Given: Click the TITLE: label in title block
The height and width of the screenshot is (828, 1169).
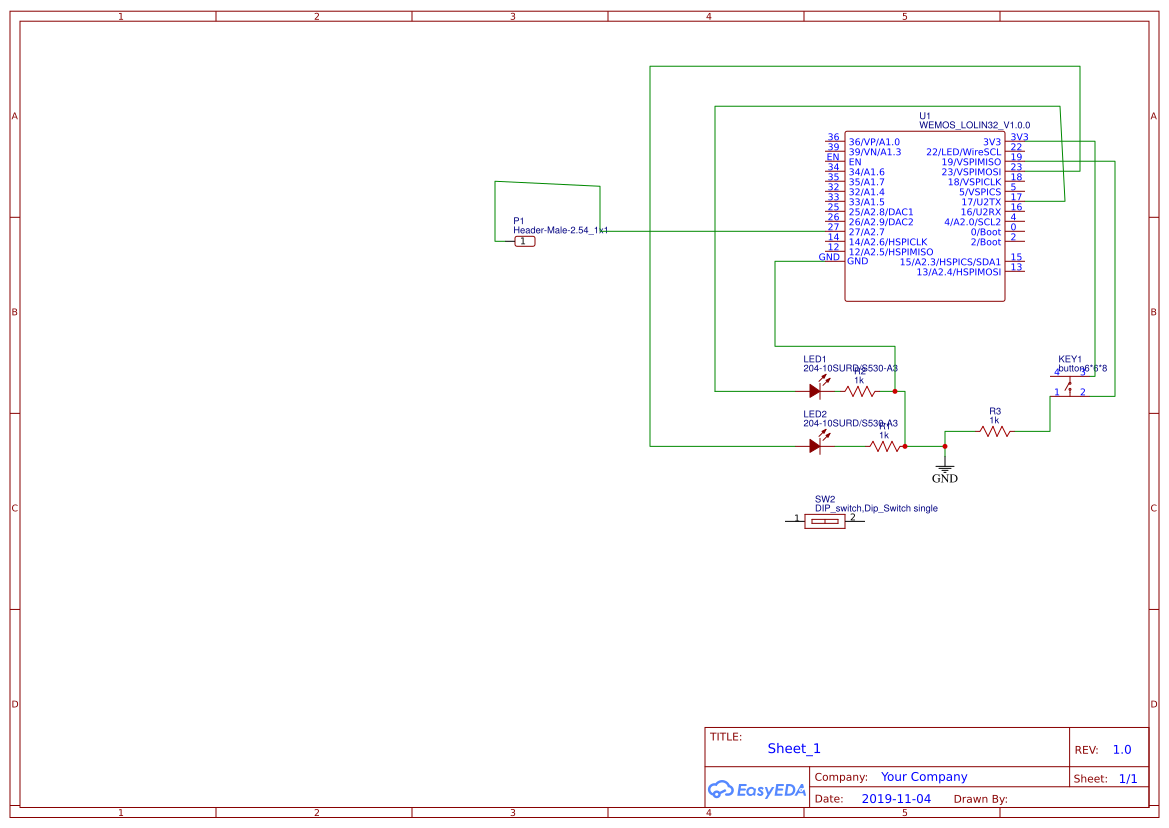Looking at the screenshot, I should click(725, 737).
